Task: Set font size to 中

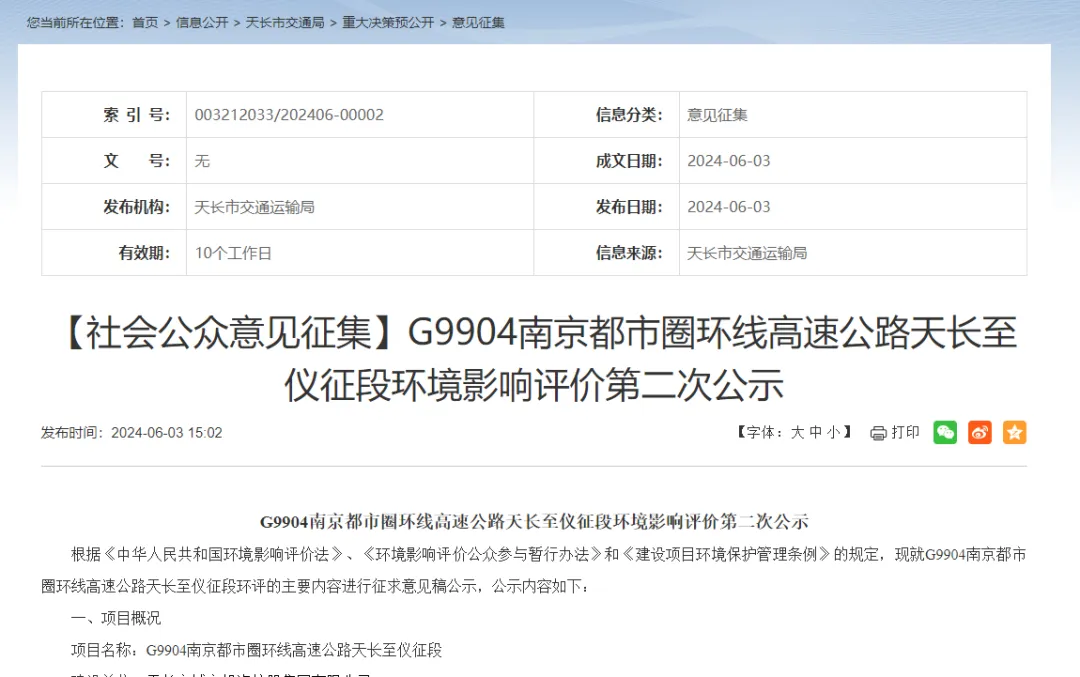Action: tap(816, 433)
